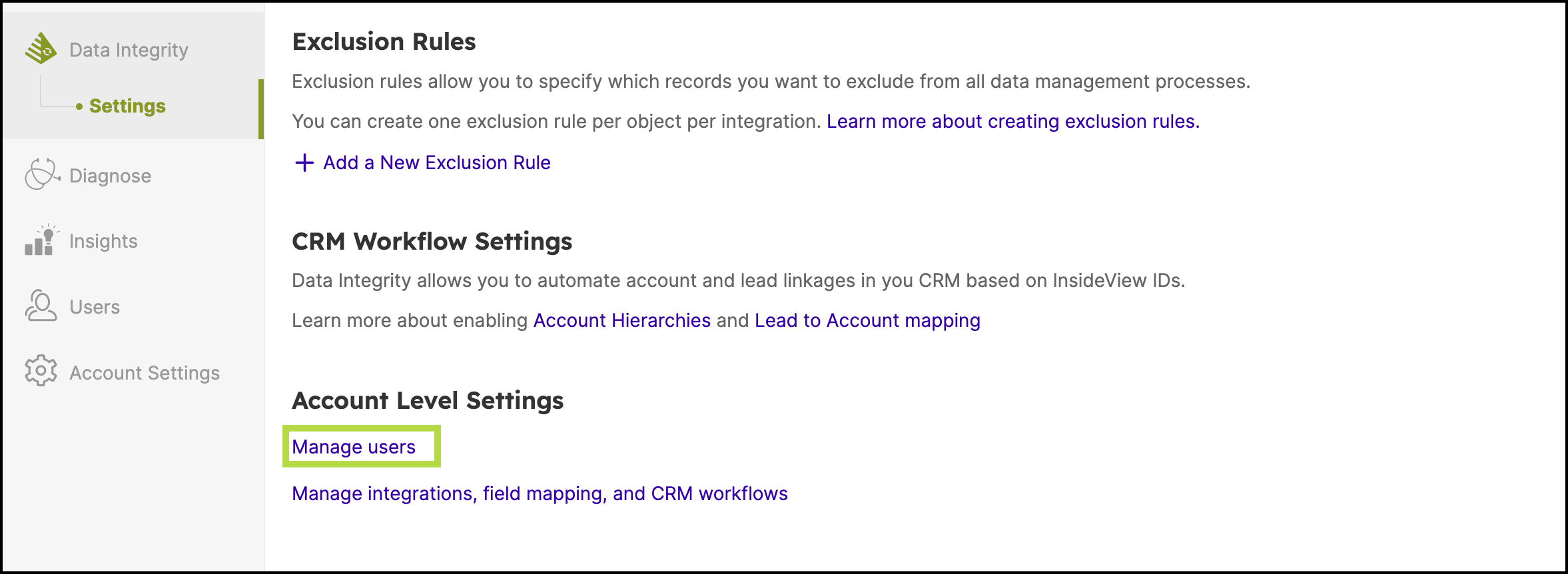Navigate to Users in the sidebar
Screen dimensions: 1568x574
[x=95, y=307]
